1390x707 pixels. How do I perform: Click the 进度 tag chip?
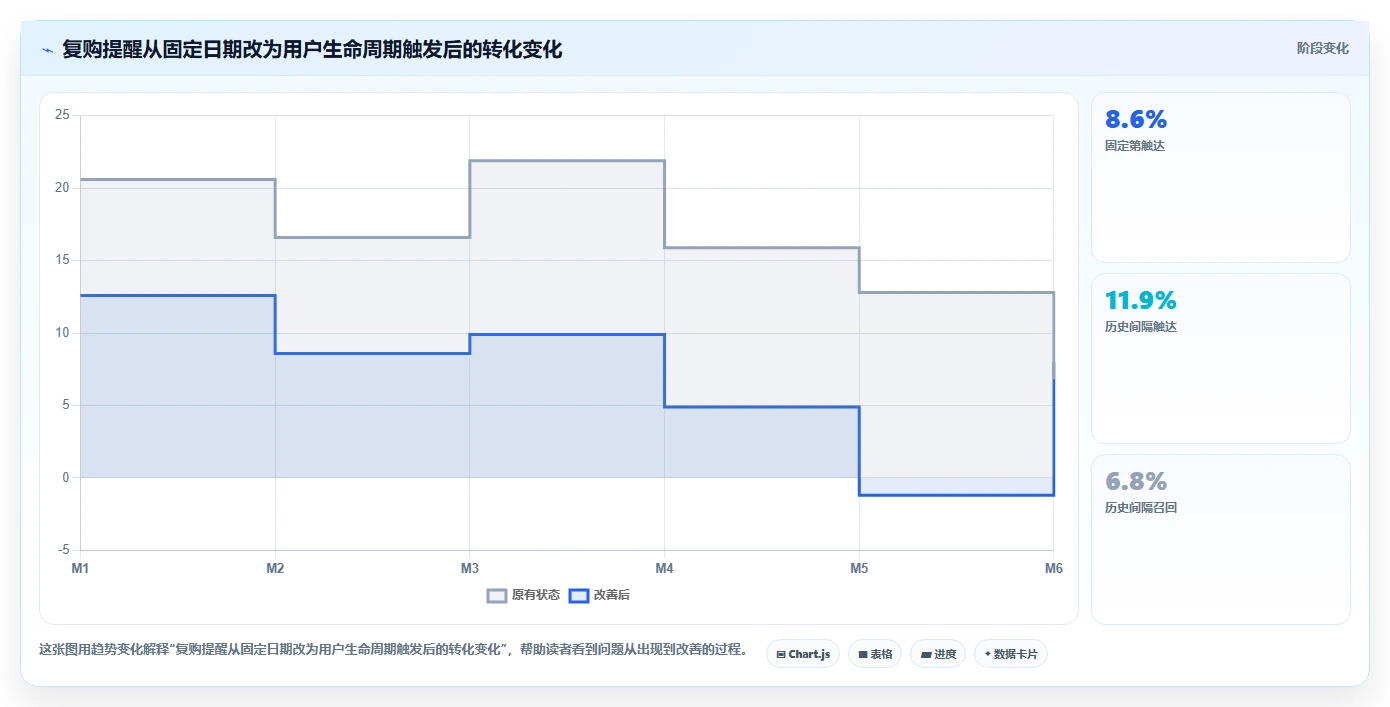tap(938, 654)
